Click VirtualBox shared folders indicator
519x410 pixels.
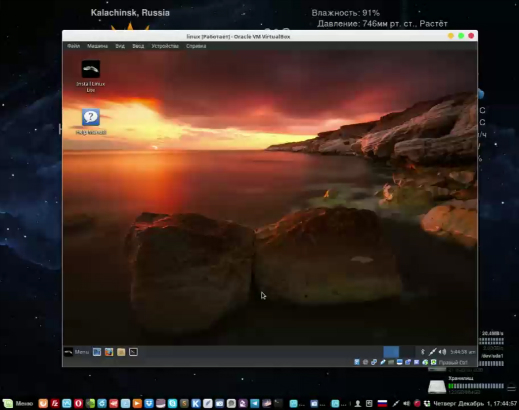click(x=391, y=362)
